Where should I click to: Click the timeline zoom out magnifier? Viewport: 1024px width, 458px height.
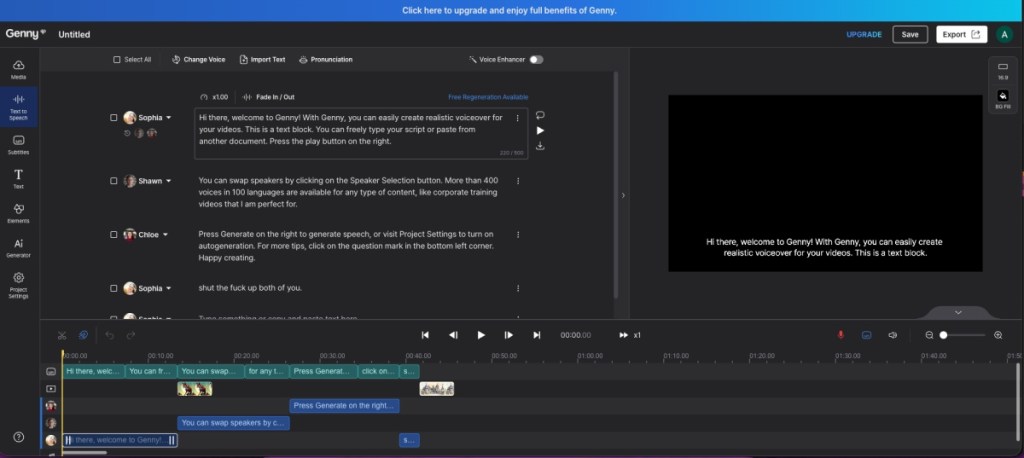[929, 335]
